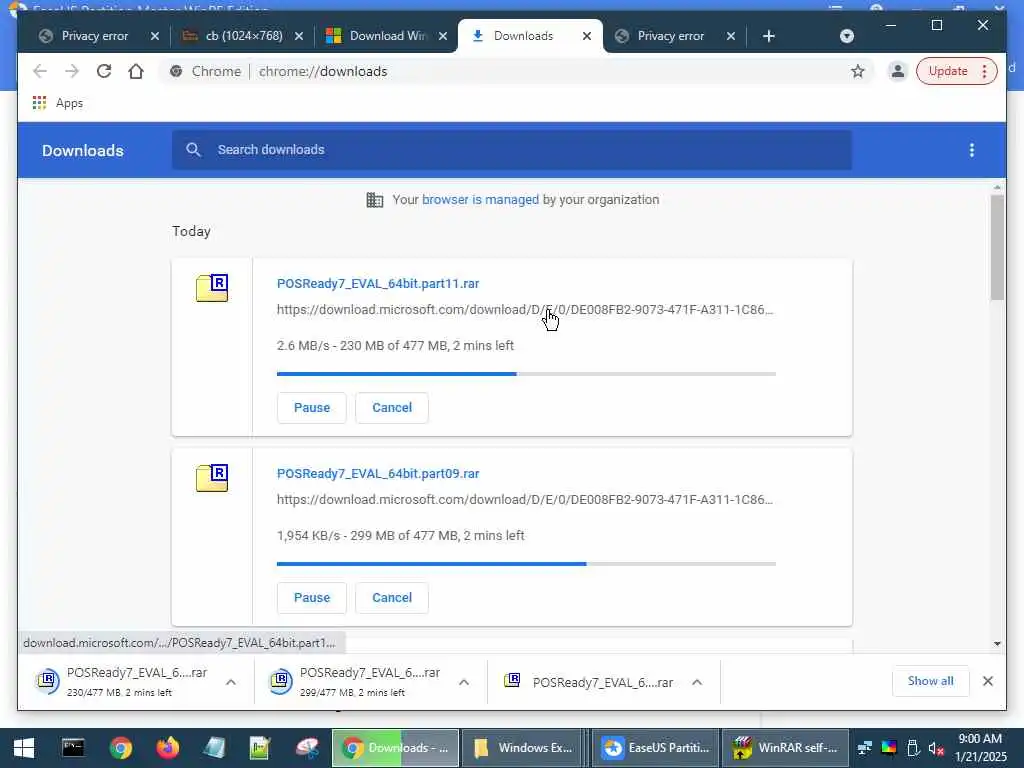Image resolution: width=1024 pixels, height=768 pixels.
Task: Open Downloads page three-dot menu
Action: click(x=971, y=150)
